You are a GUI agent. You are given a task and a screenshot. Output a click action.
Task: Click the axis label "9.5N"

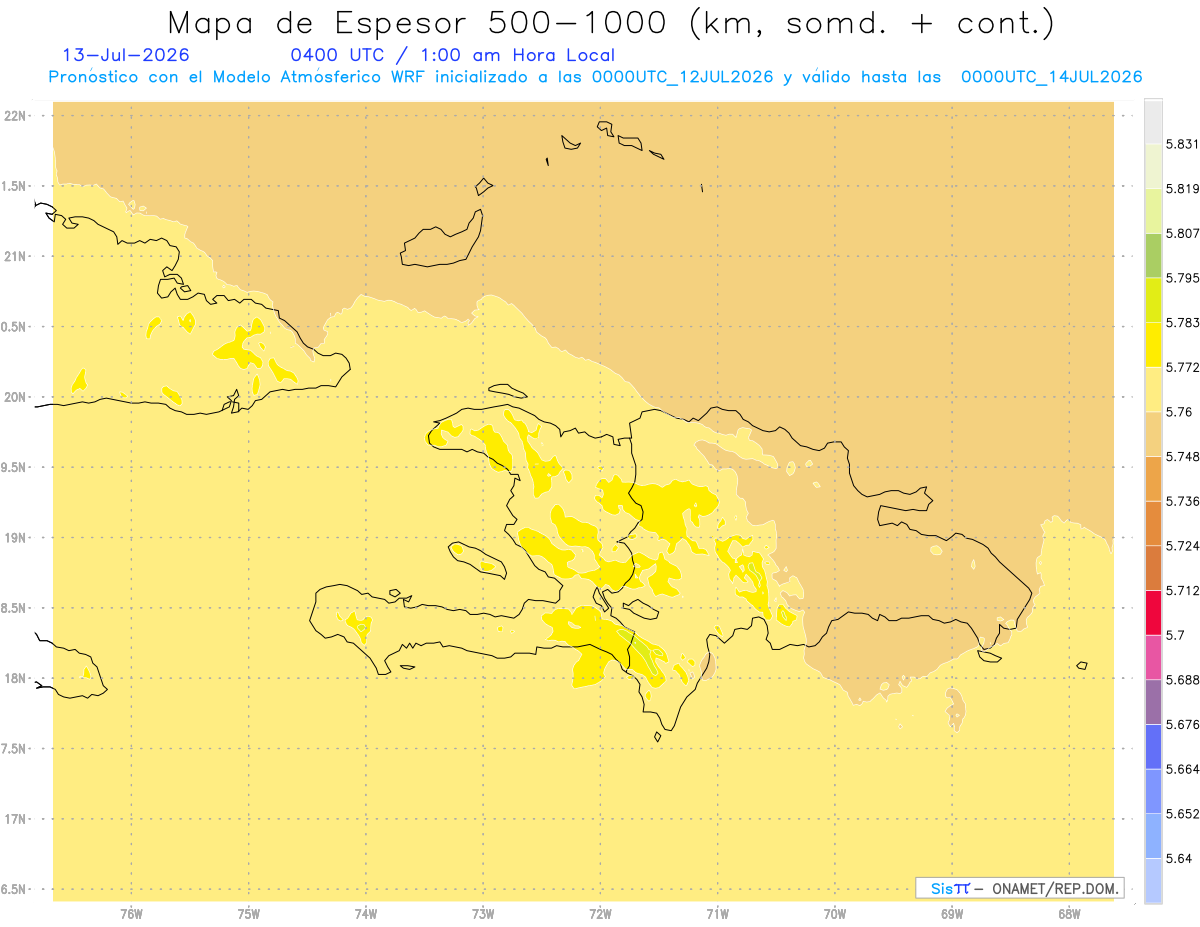click(15, 468)
